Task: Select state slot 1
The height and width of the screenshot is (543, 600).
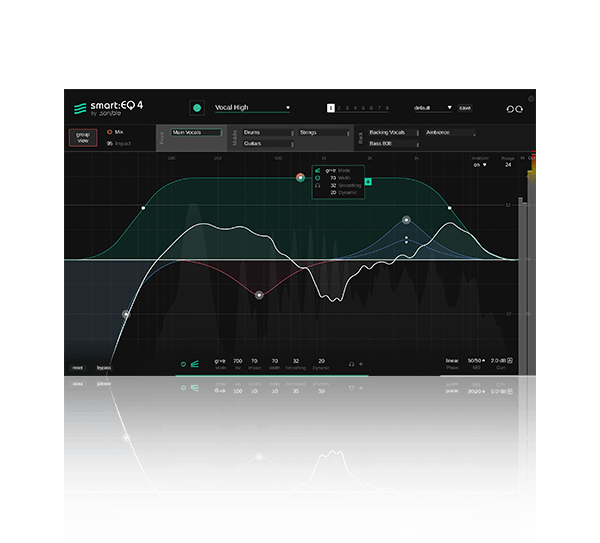Action: 331,108
